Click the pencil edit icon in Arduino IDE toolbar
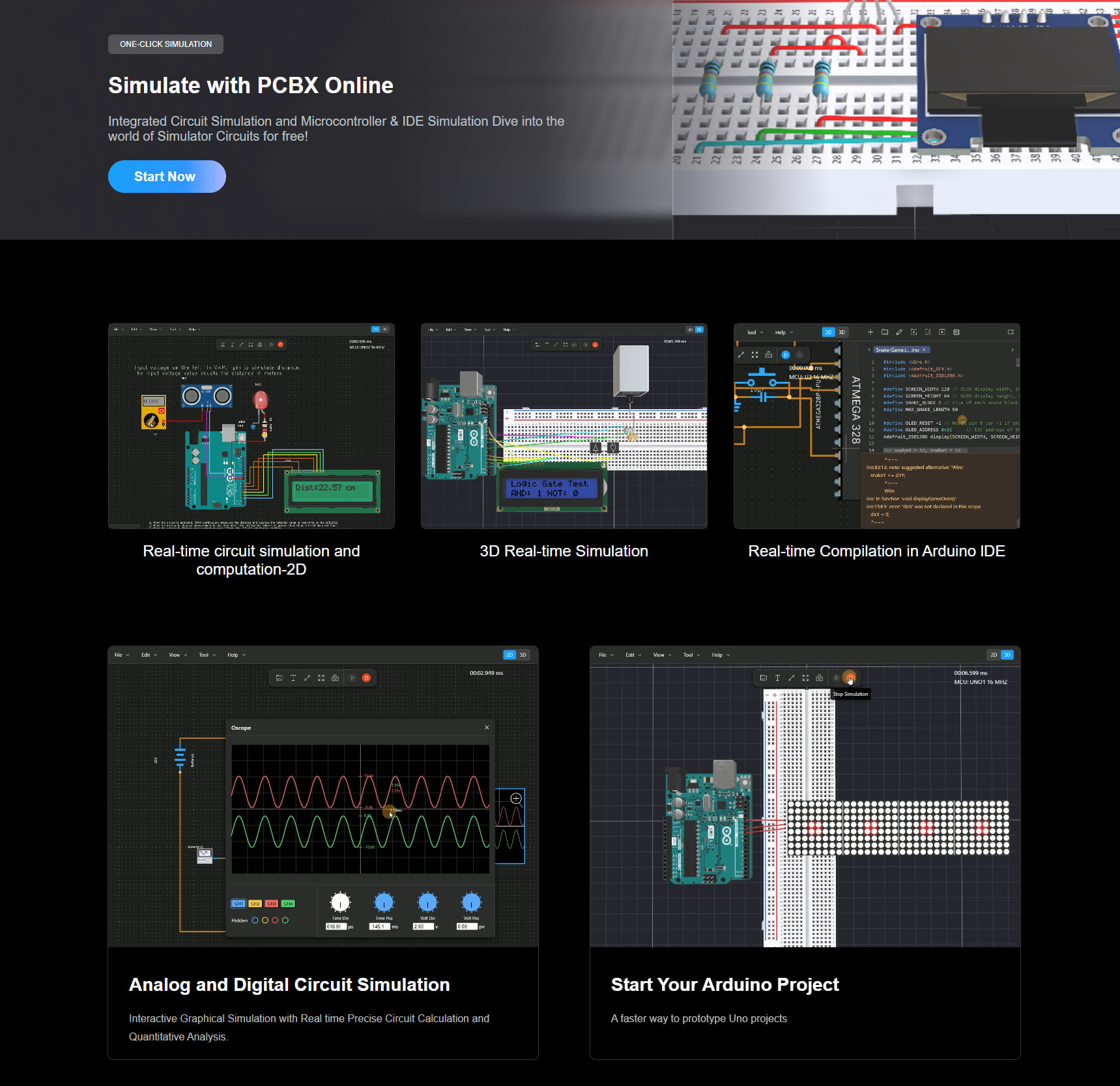Screen dimensions: 1120x1086 coord(899,332)
